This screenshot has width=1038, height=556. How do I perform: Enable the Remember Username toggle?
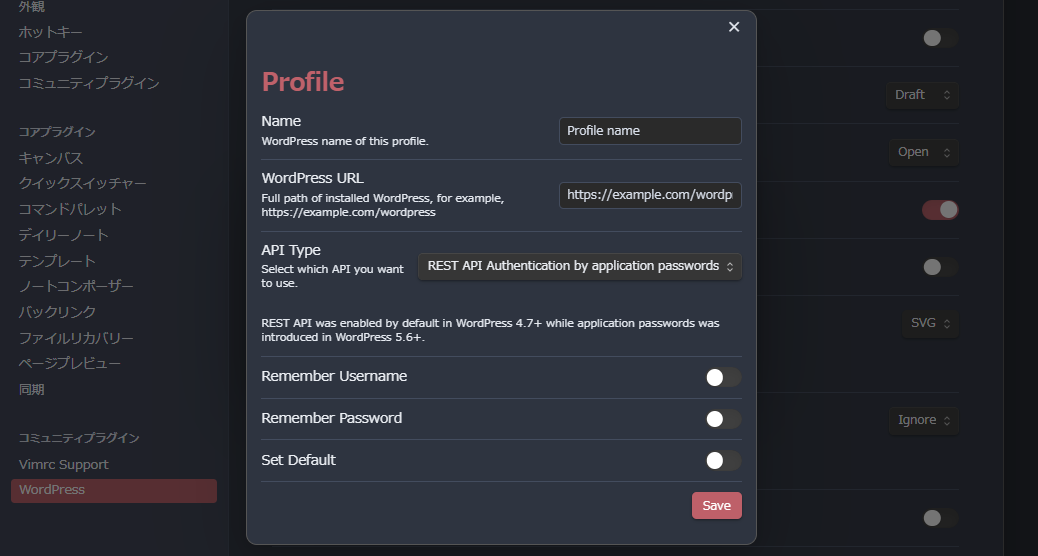coord(723,377)
